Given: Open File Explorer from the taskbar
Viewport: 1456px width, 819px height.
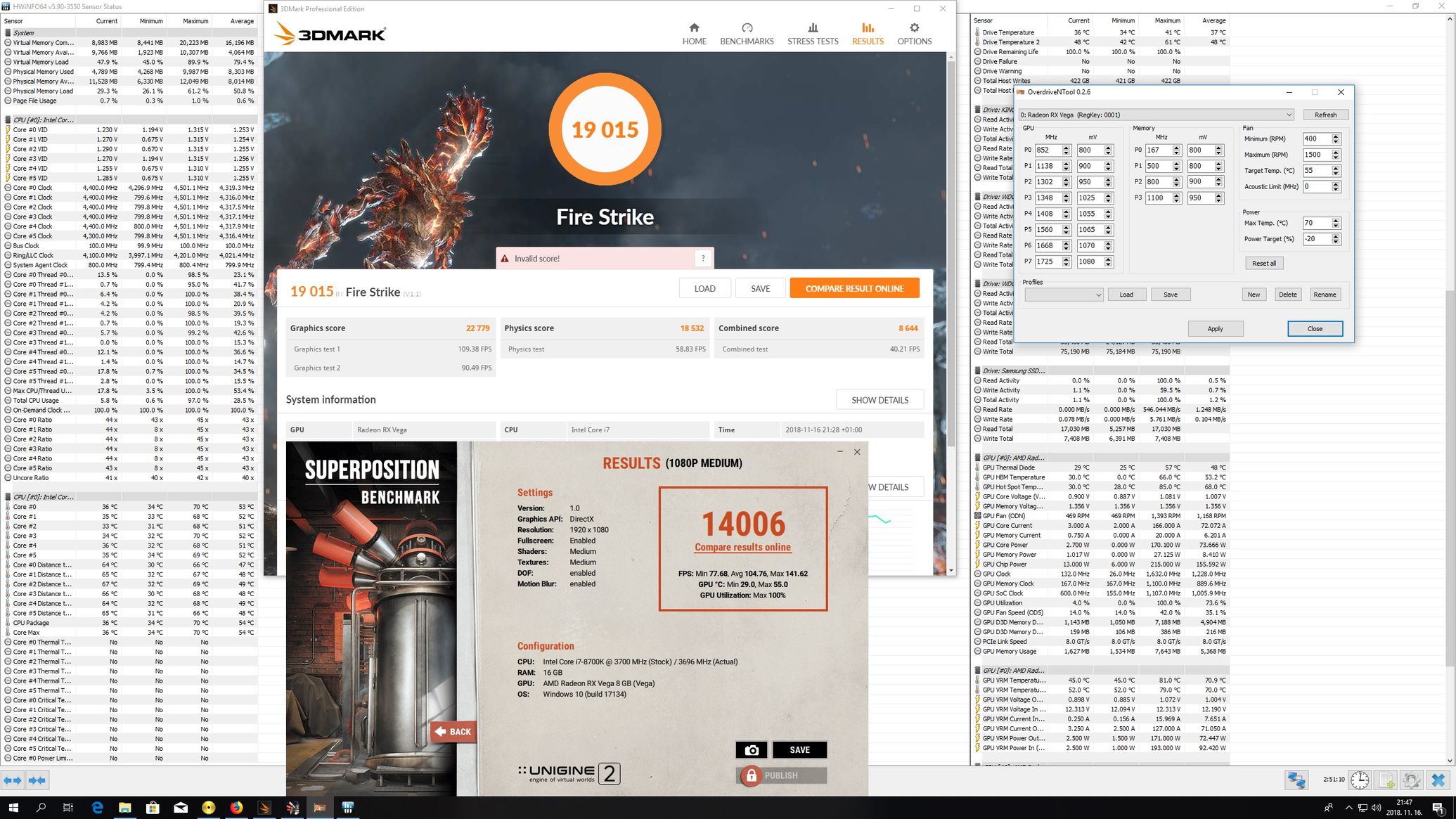Looking at the screenshot, I should [x=124, y=808].
